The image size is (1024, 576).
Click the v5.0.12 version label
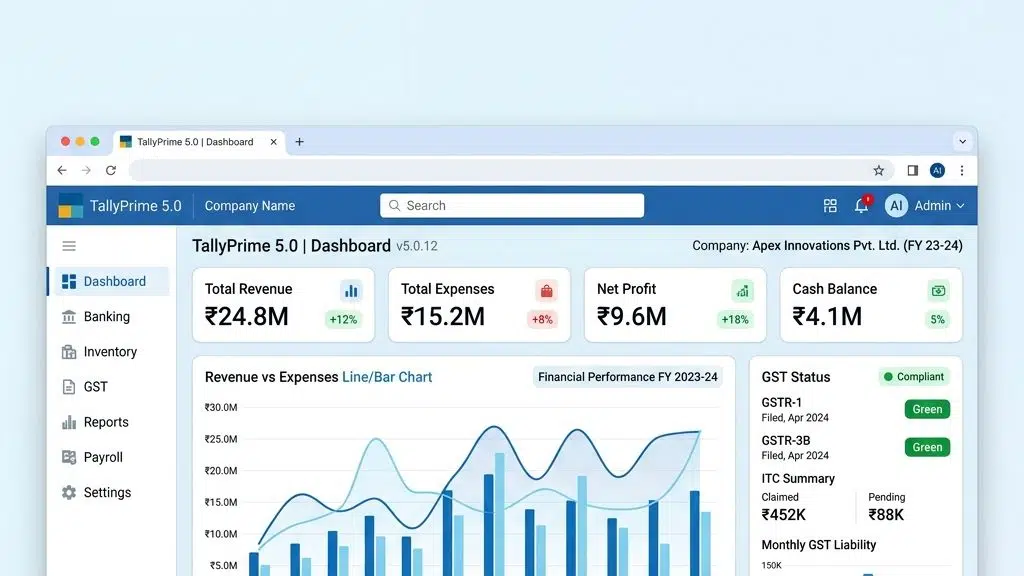pos(417,246)
